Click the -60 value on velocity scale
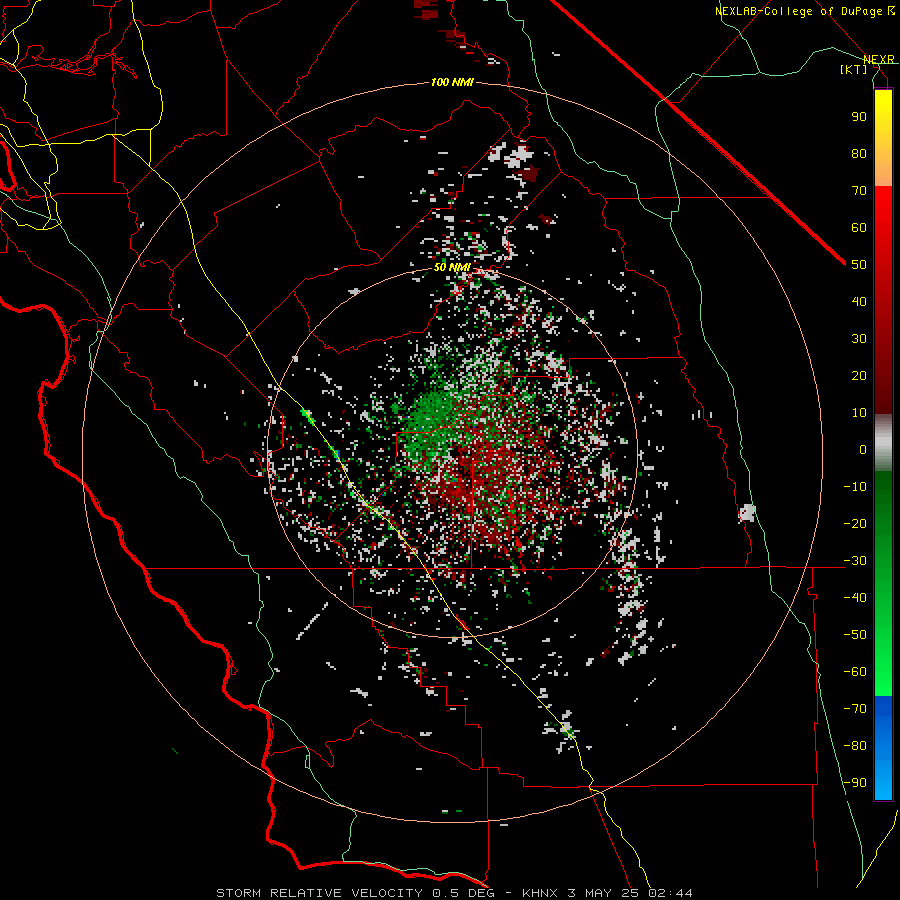The image size is (900, 900). 855,672
